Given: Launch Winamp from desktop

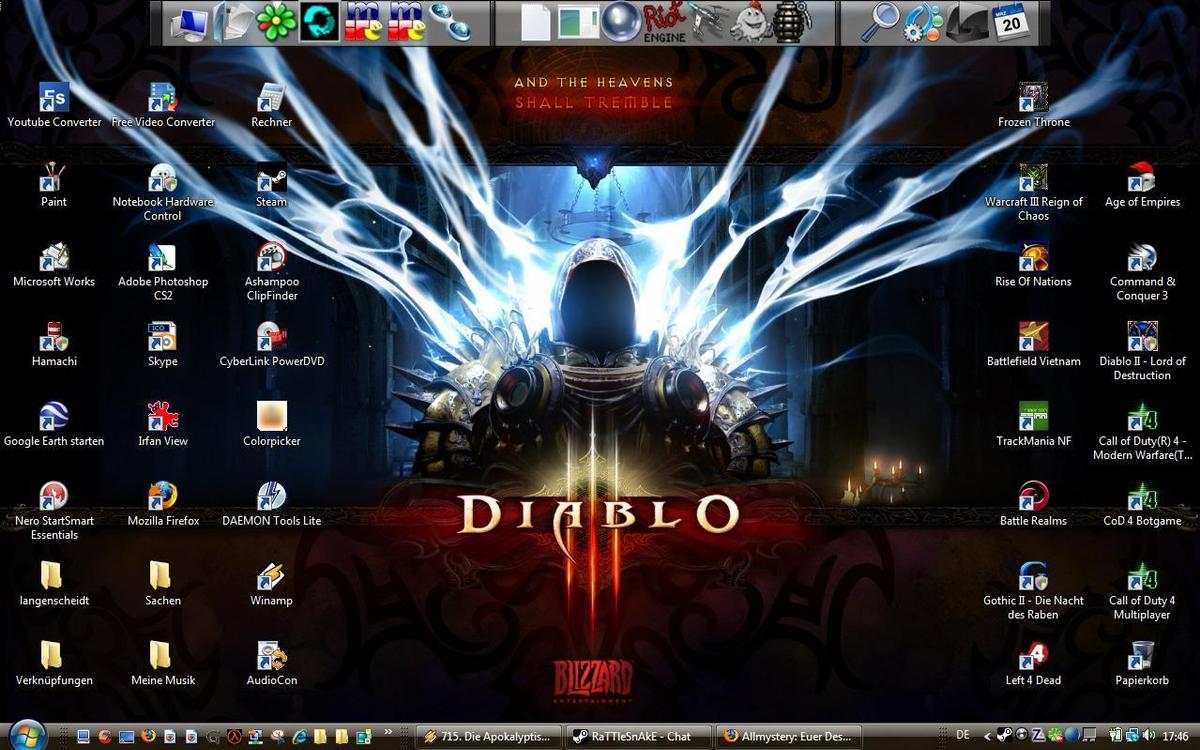Looking at the screenshot, I should (271, 577).
